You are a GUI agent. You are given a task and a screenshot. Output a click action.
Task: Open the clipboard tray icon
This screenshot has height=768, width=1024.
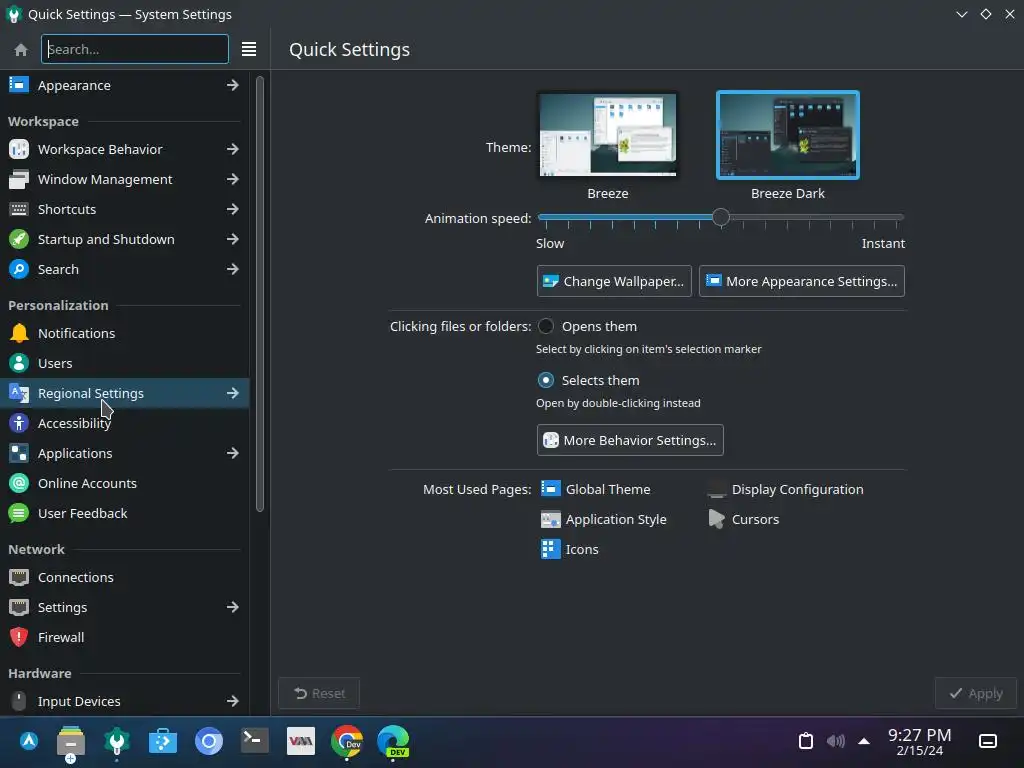(806, 741)
